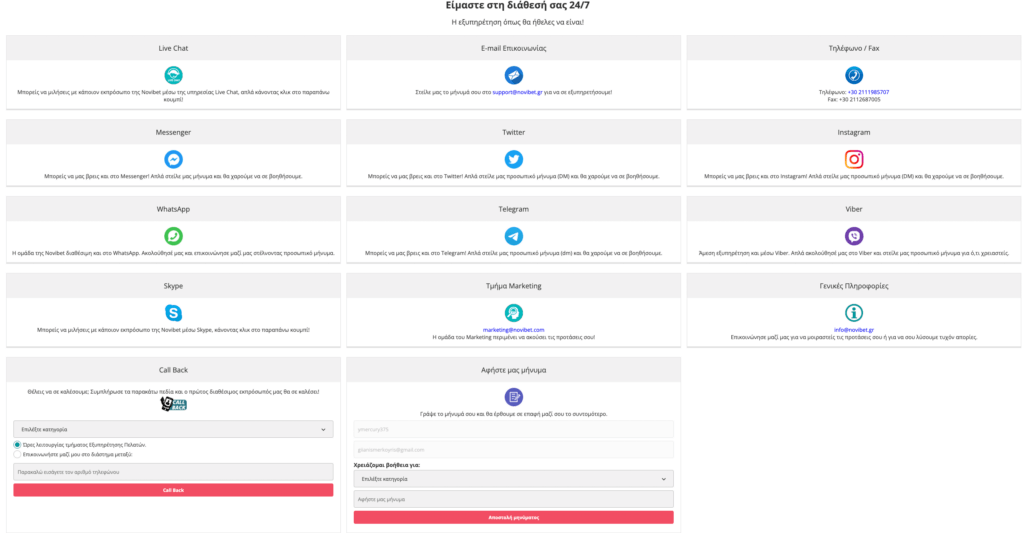Click the red send message button
The height and width of the screenshot is (533, 1024).
click(513, 517)
